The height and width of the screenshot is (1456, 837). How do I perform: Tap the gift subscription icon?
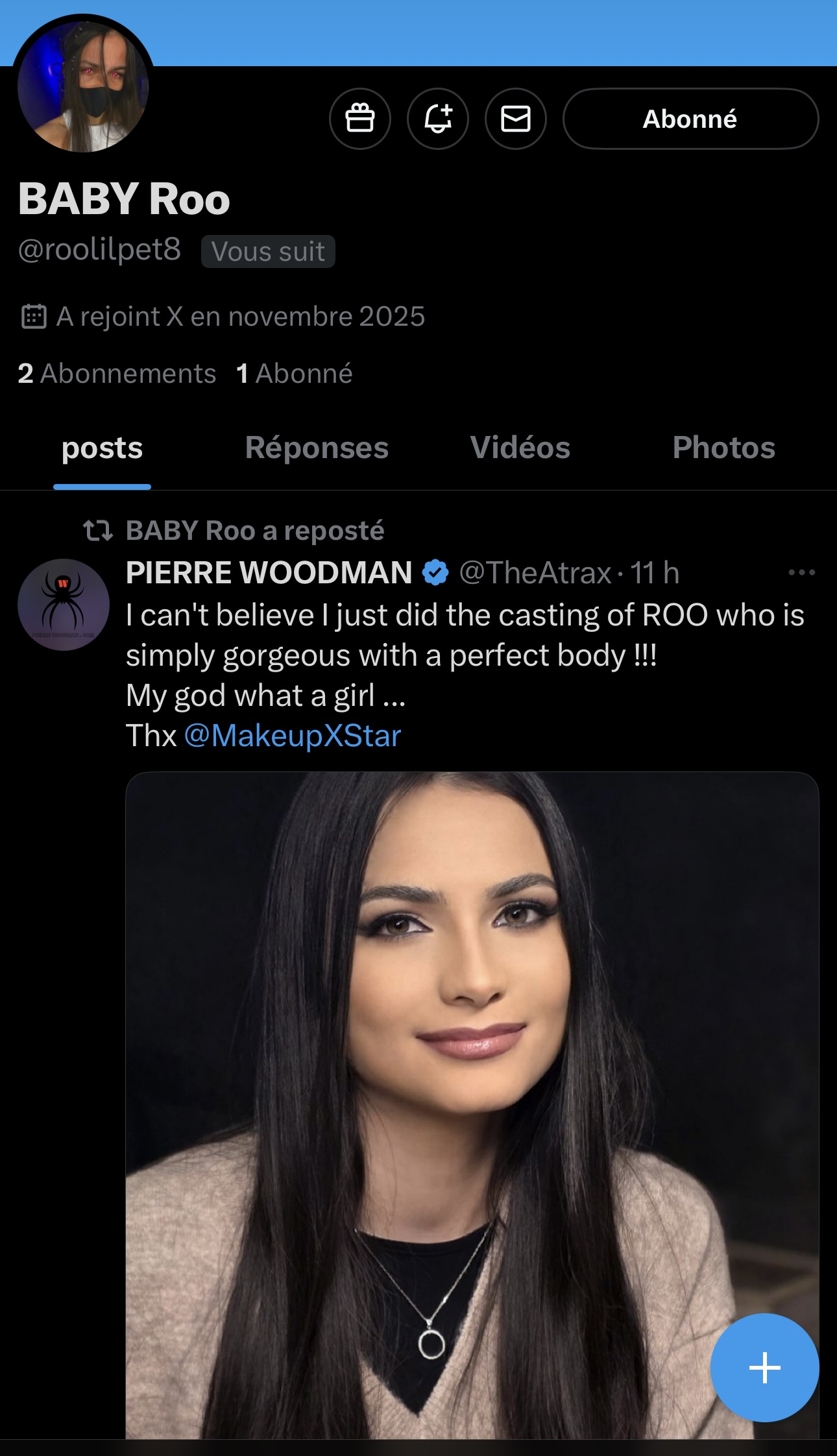tap(360, 119)
